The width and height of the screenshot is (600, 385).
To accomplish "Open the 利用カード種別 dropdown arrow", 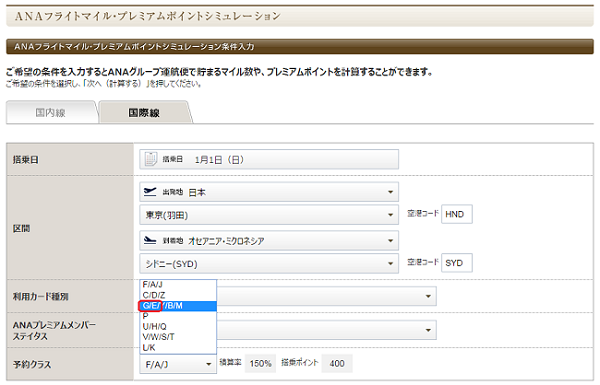I will coord(428,296).
